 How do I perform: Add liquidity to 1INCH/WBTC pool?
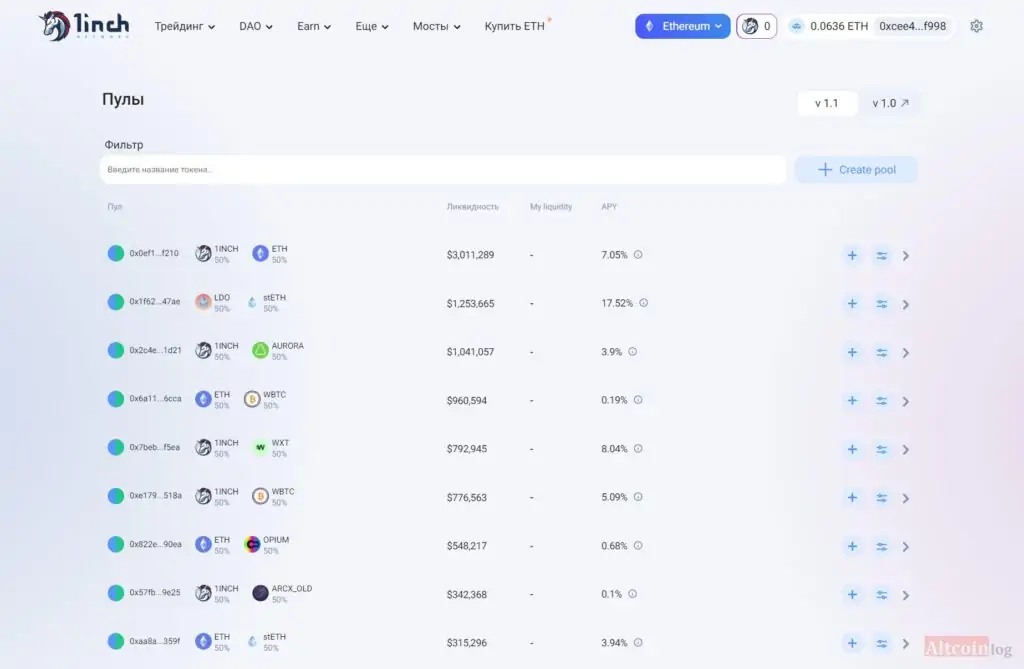pyautogui.click(x=852, y=498)
